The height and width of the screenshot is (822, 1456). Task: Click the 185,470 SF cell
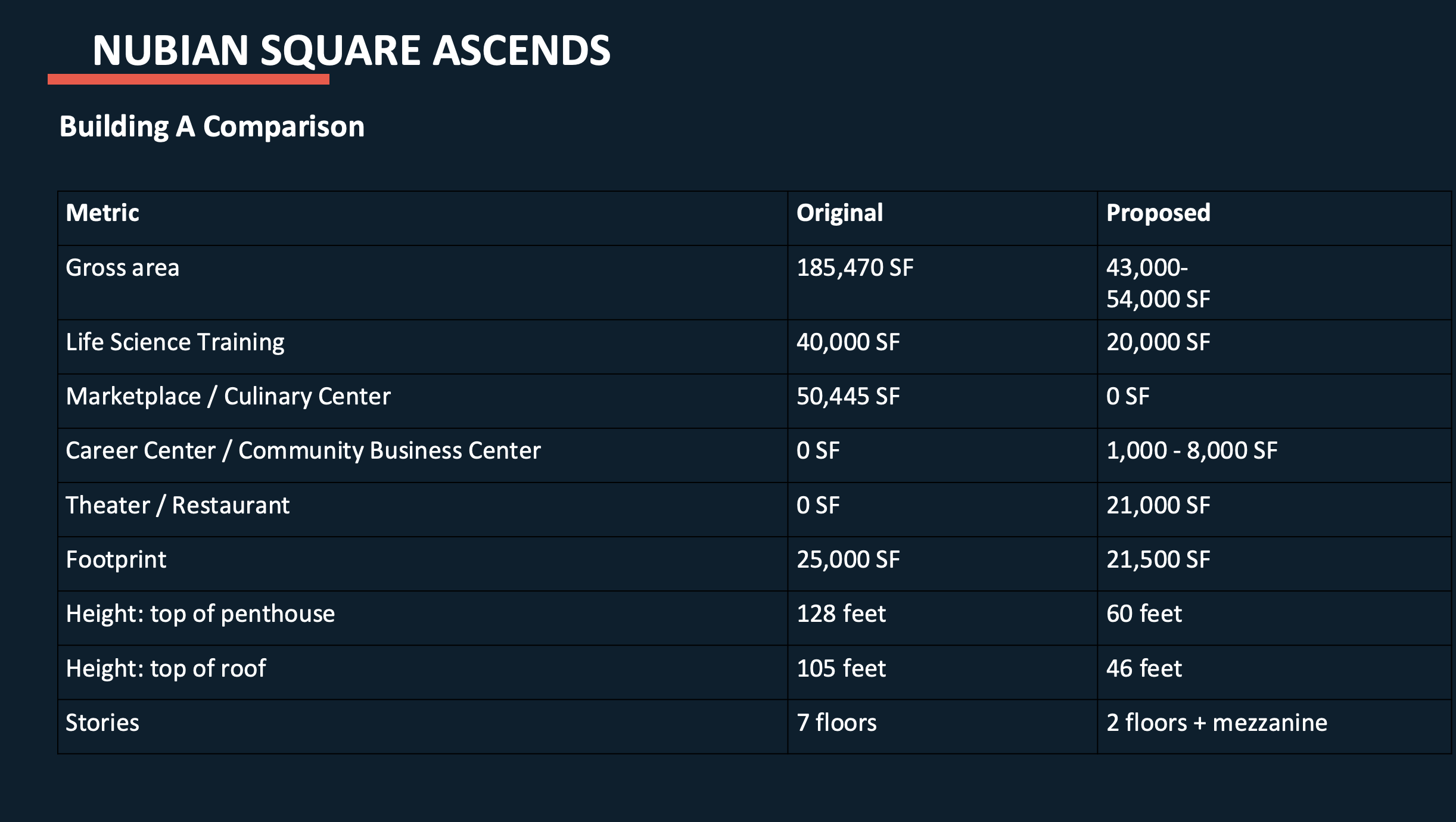pyautogui.click(x=855, y=268)
